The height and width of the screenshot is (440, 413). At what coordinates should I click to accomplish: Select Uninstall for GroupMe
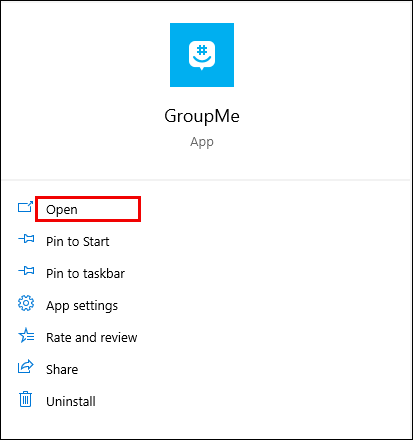tap(71, 401)
